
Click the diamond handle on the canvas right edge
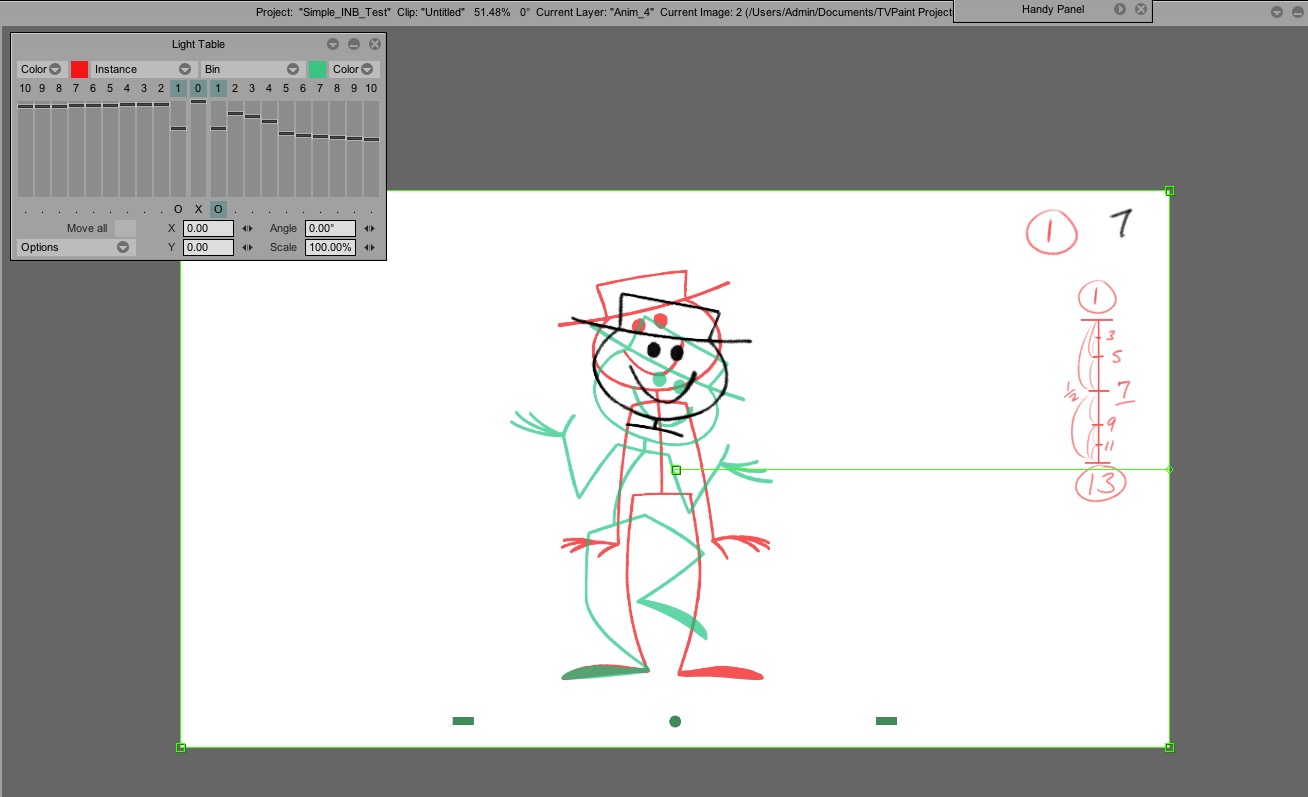[x=1169, y=469]
